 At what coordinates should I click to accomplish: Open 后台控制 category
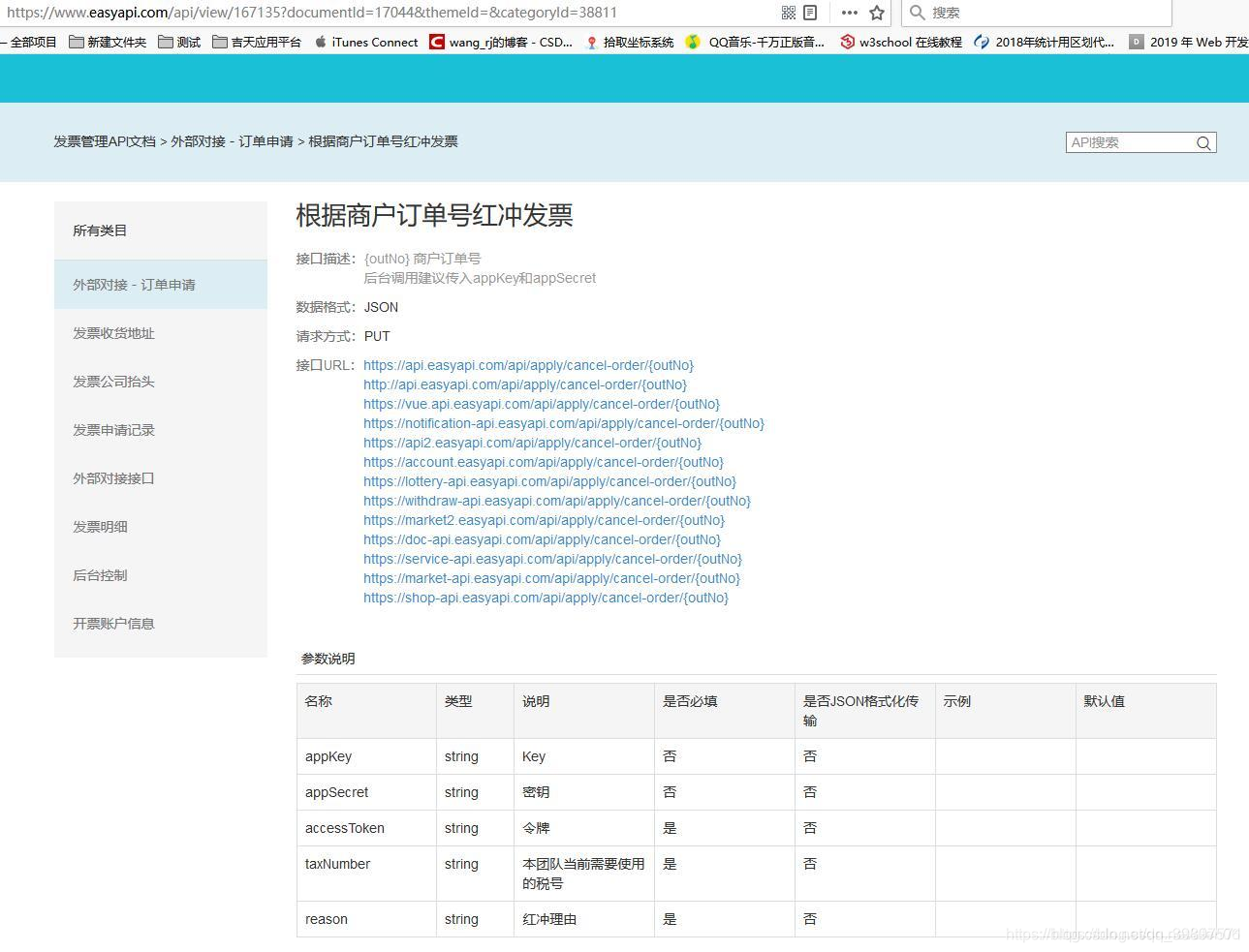[x=161, y=575]
